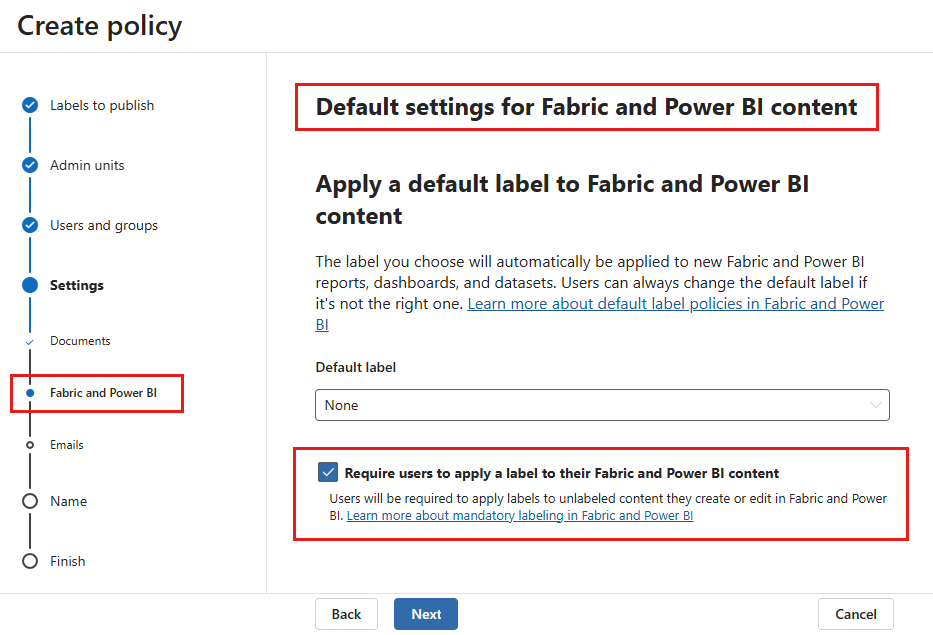Open the Default label dropdown
Viewport: 933px width, 635px height.
tap(602, 405)
